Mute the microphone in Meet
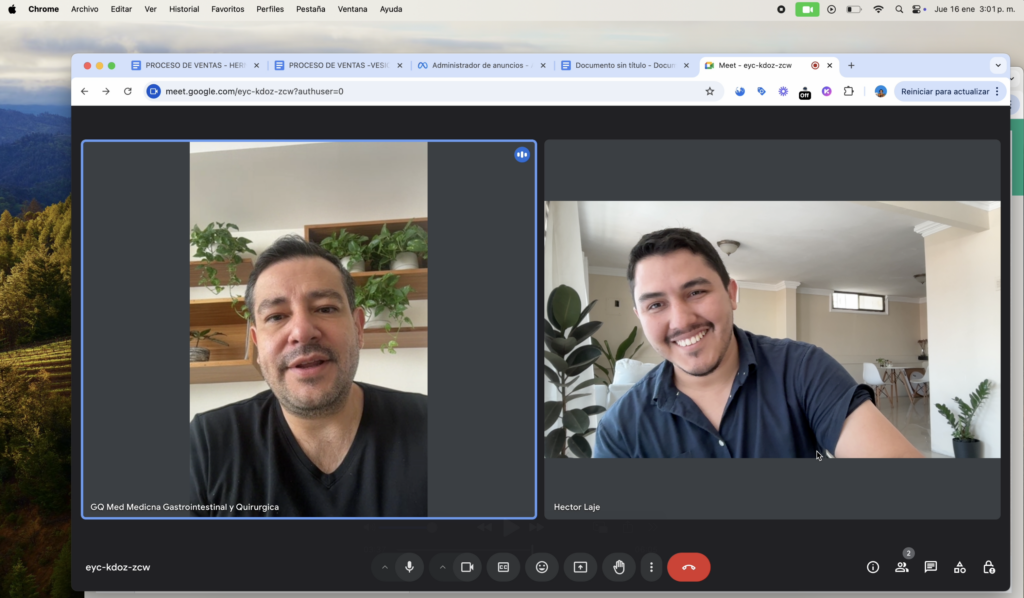Screen dimensions: 1024x598 coord(409,567)
